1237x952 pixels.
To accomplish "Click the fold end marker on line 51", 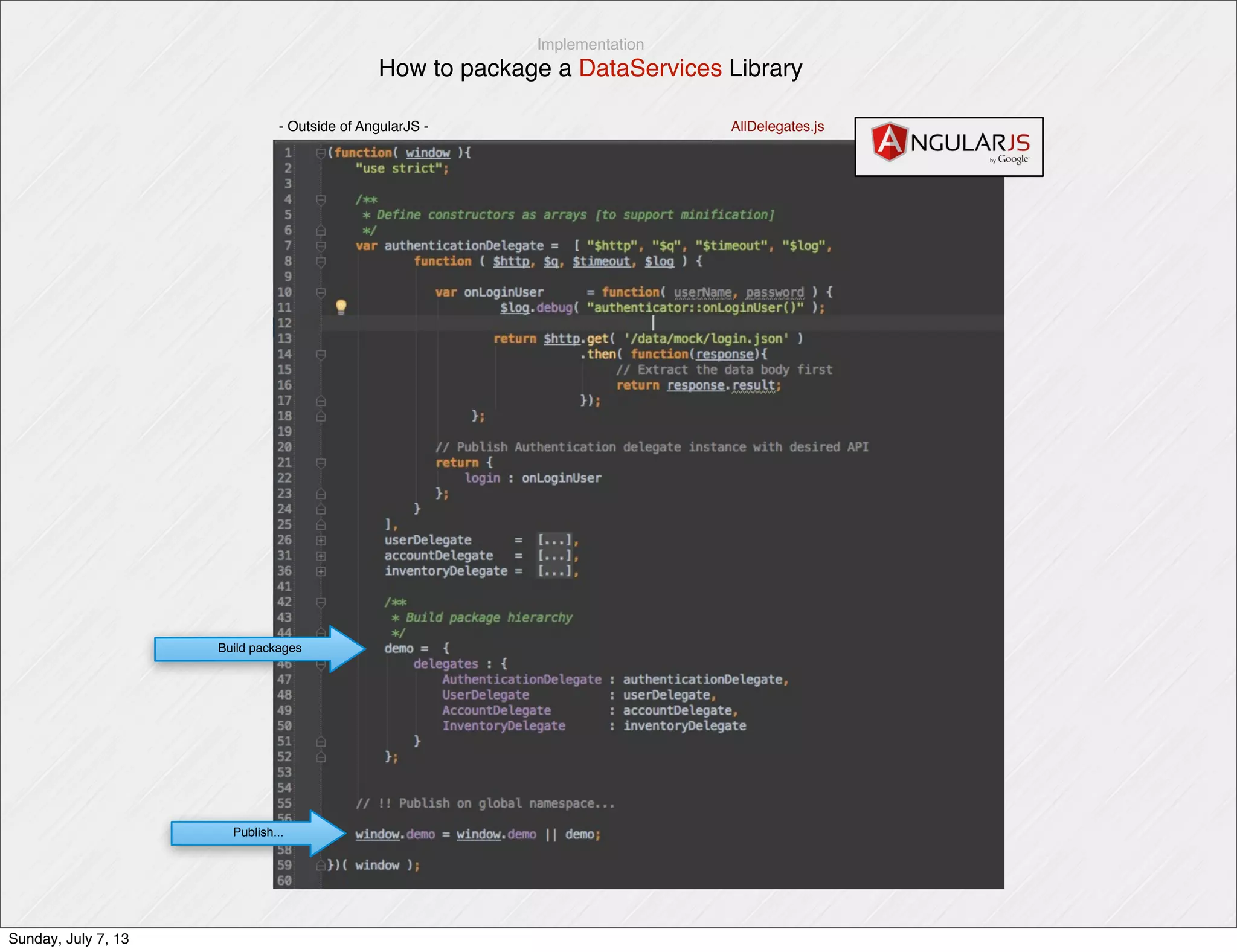I will coord(321,742).
